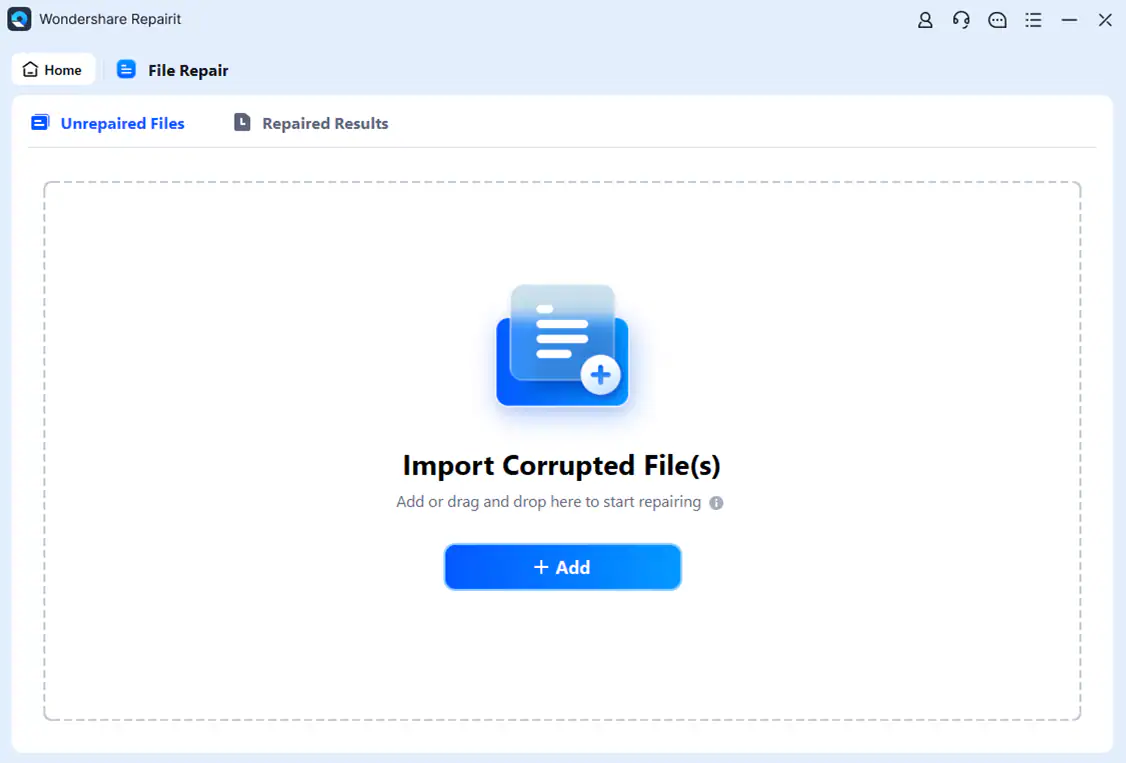Viewport: 1126px width, 763px height.
Task: Open the feedback chat bubble icon
Action: [x=997, y=19]
